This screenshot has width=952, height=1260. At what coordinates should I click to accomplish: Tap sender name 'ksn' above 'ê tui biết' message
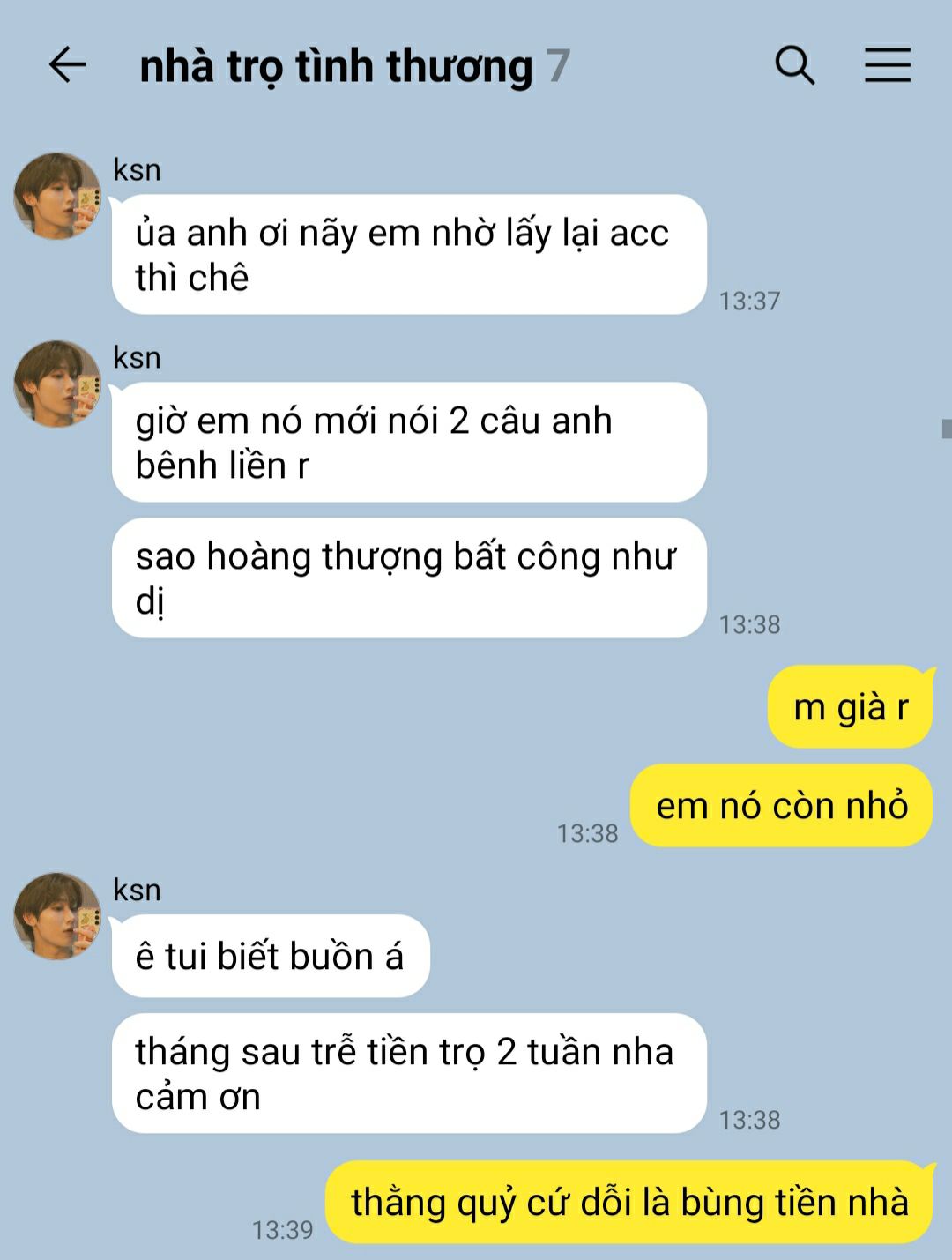pos(137,890)
